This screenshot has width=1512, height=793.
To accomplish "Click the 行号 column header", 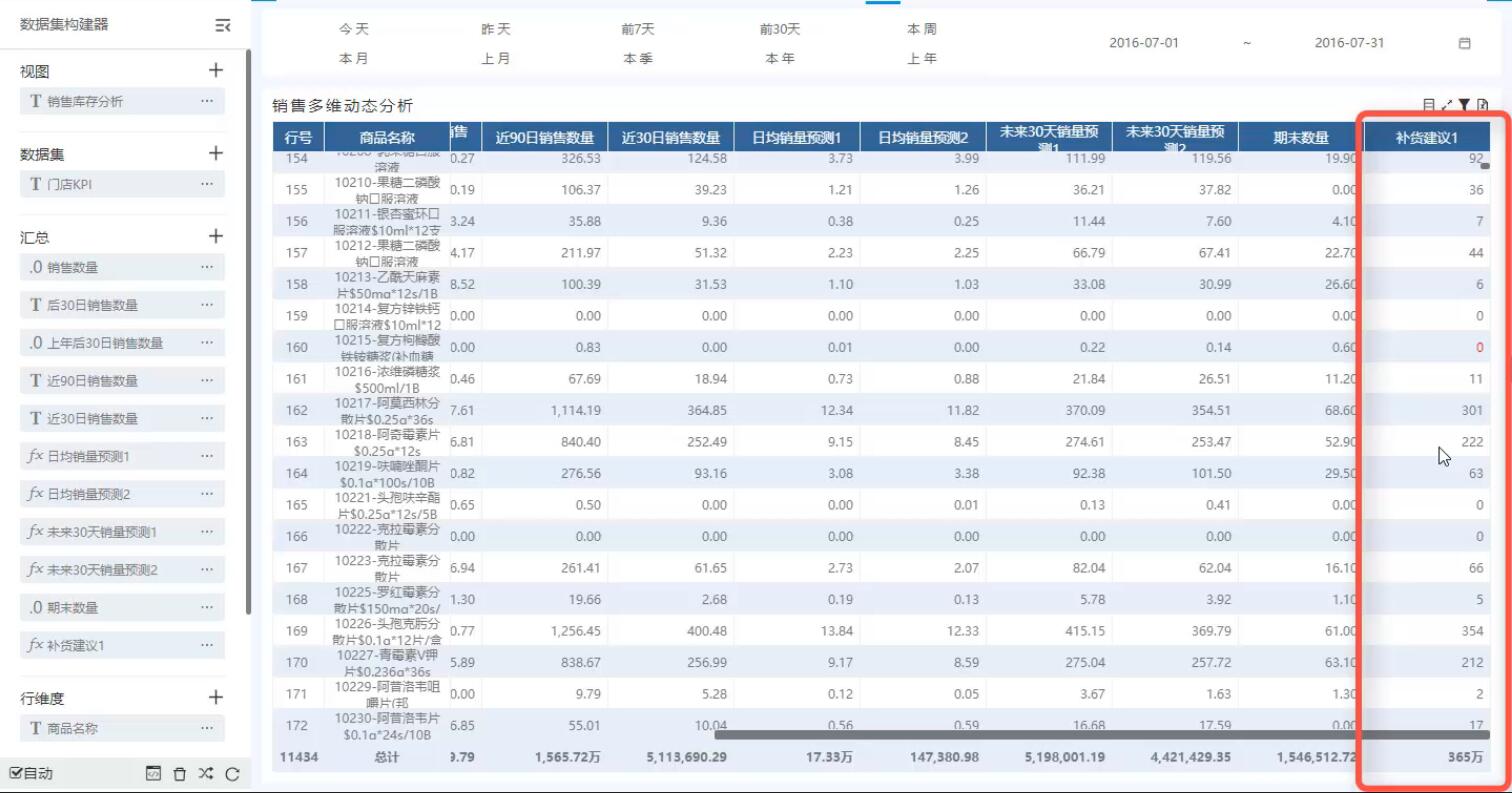I will (x=298, y=137).
